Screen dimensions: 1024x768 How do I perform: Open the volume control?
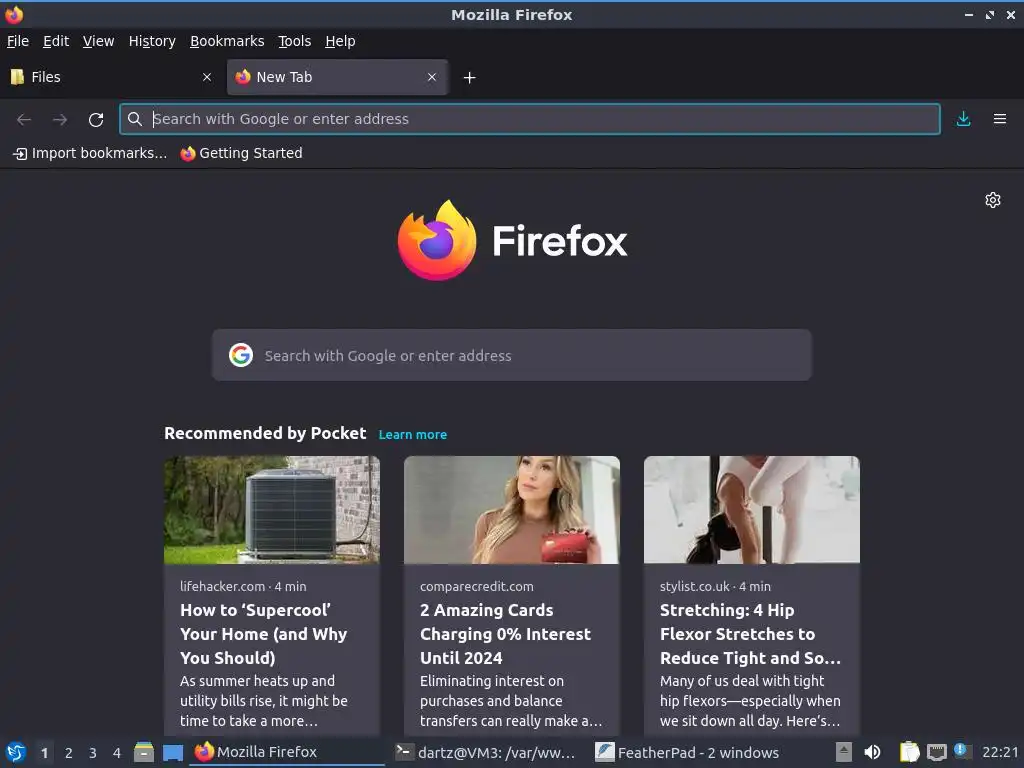[x=872, y=752]
